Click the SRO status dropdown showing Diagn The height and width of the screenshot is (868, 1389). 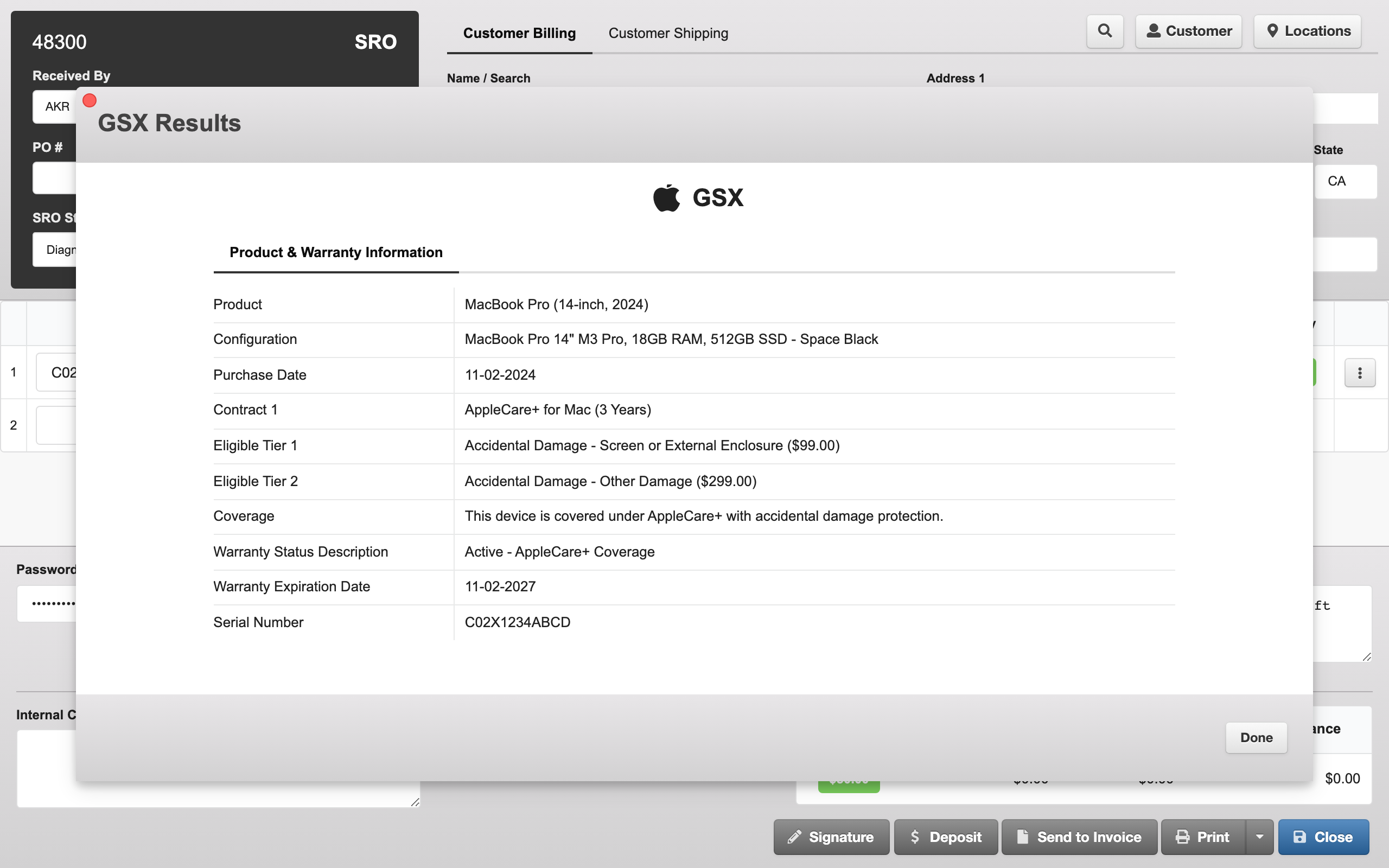point(54,250)
